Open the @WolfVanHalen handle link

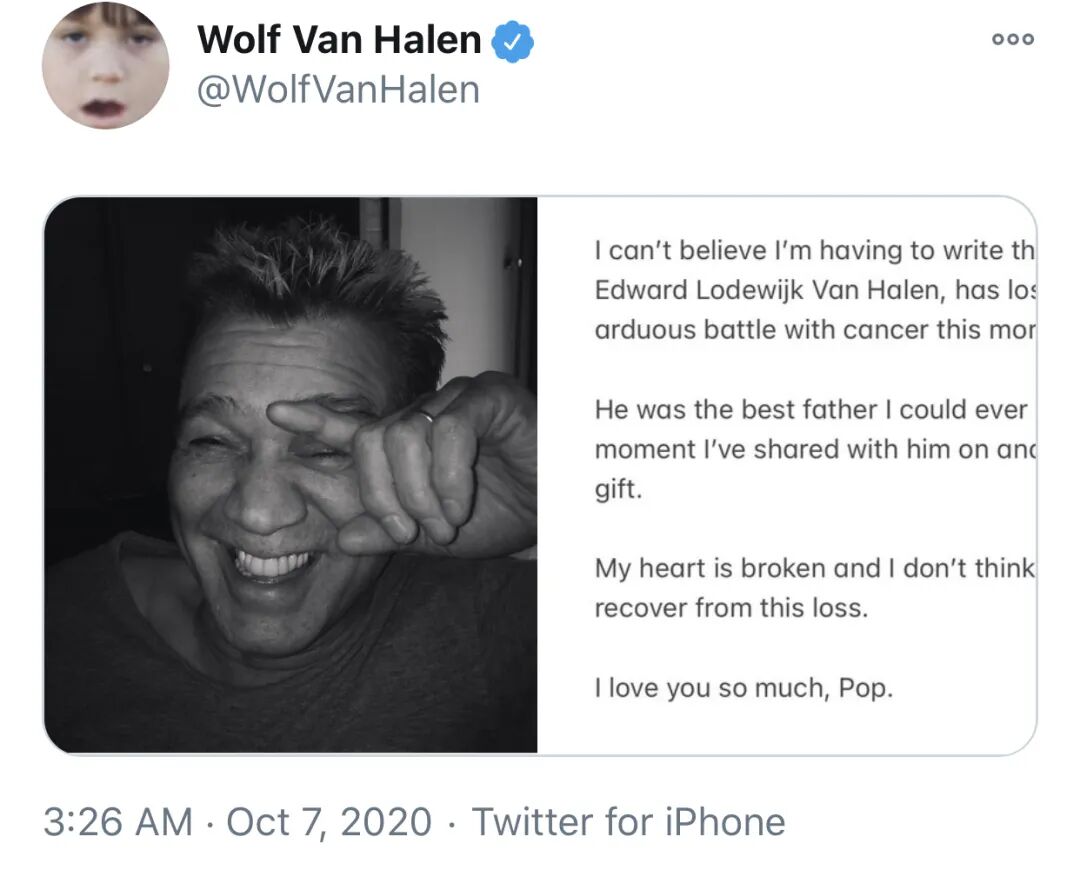pyautogui.click(x=339, y=90)
